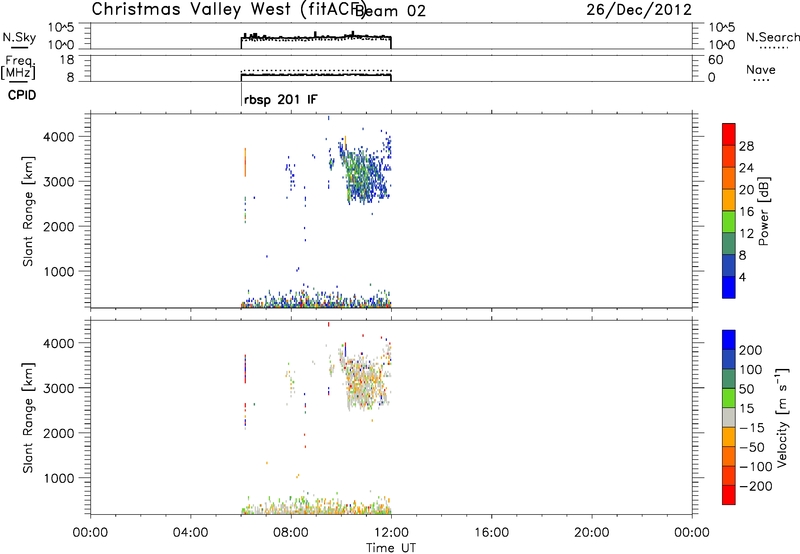Click "Slant Range [km]" label of Velocity panel

pyautogui.click(x=28, y=417)
